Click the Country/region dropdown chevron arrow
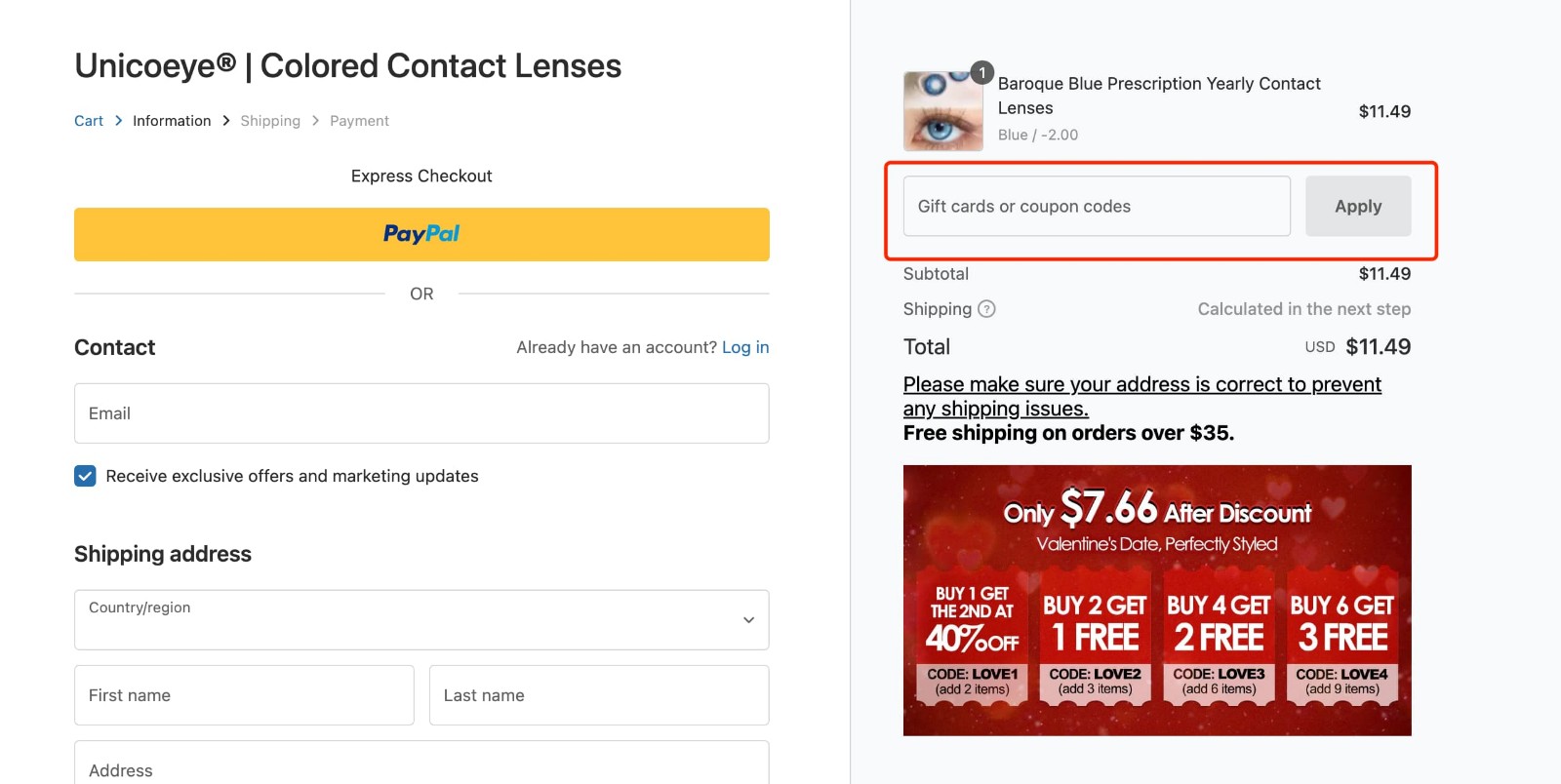Image resolution: width=1561 pixels, height=784 pixels. point(748,619)
